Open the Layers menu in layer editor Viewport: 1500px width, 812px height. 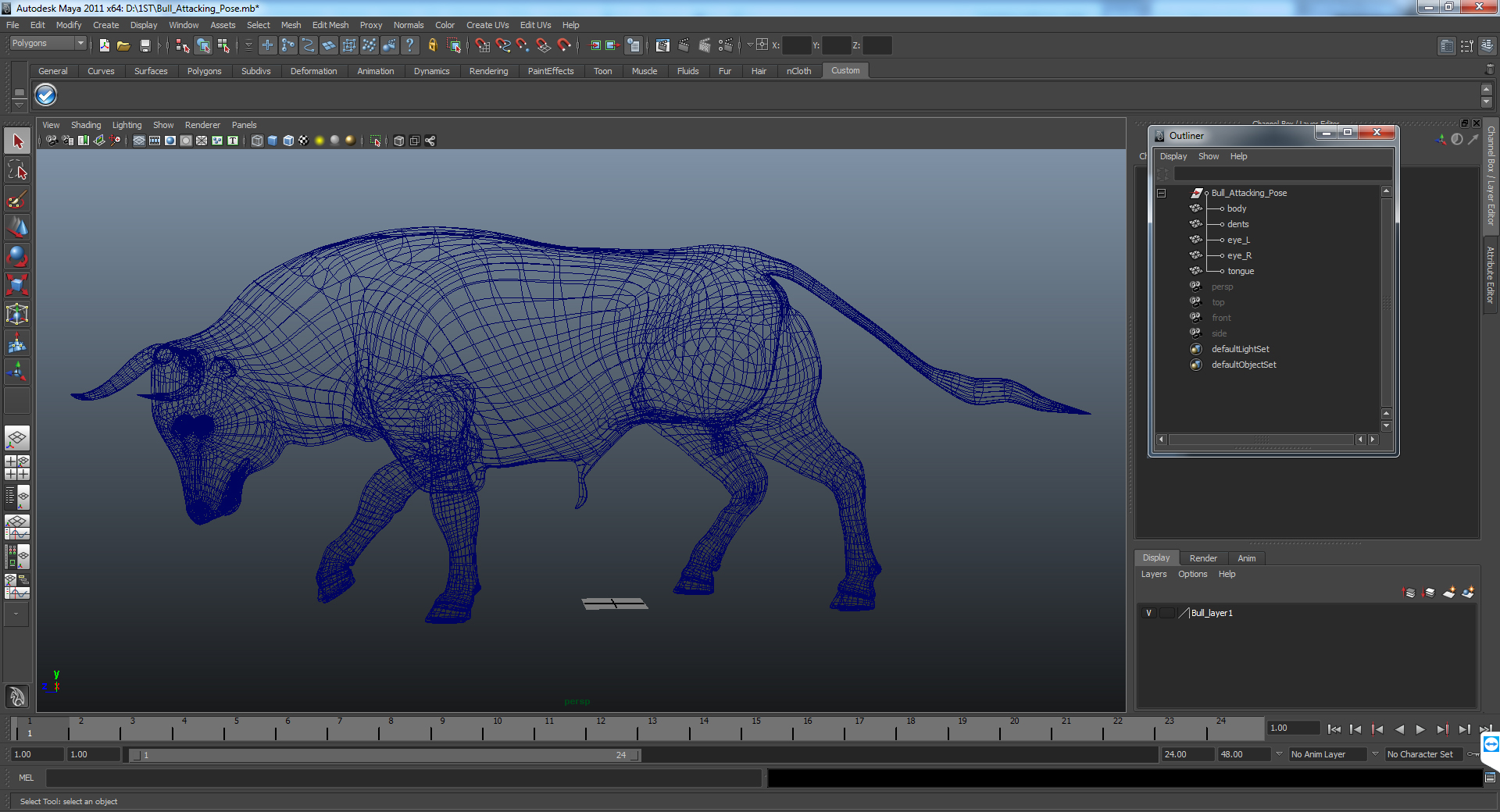point(1154,574)
